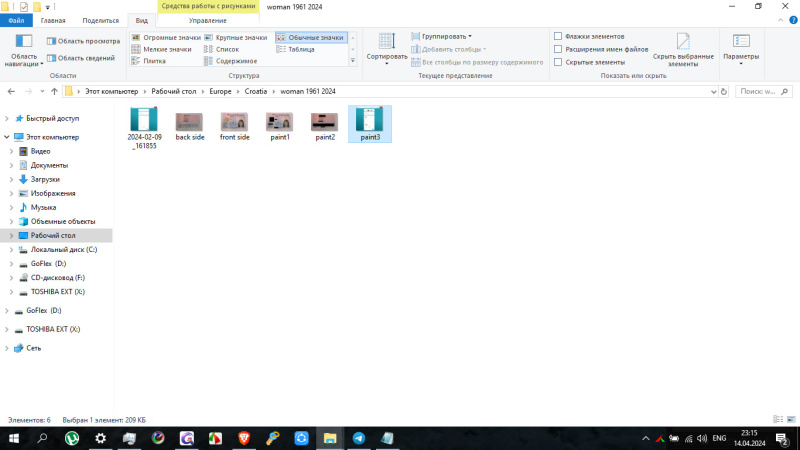The image size is (800, 450).
Task: Expand the Documents (Документы) tree node
Action: tap(11, 165)
